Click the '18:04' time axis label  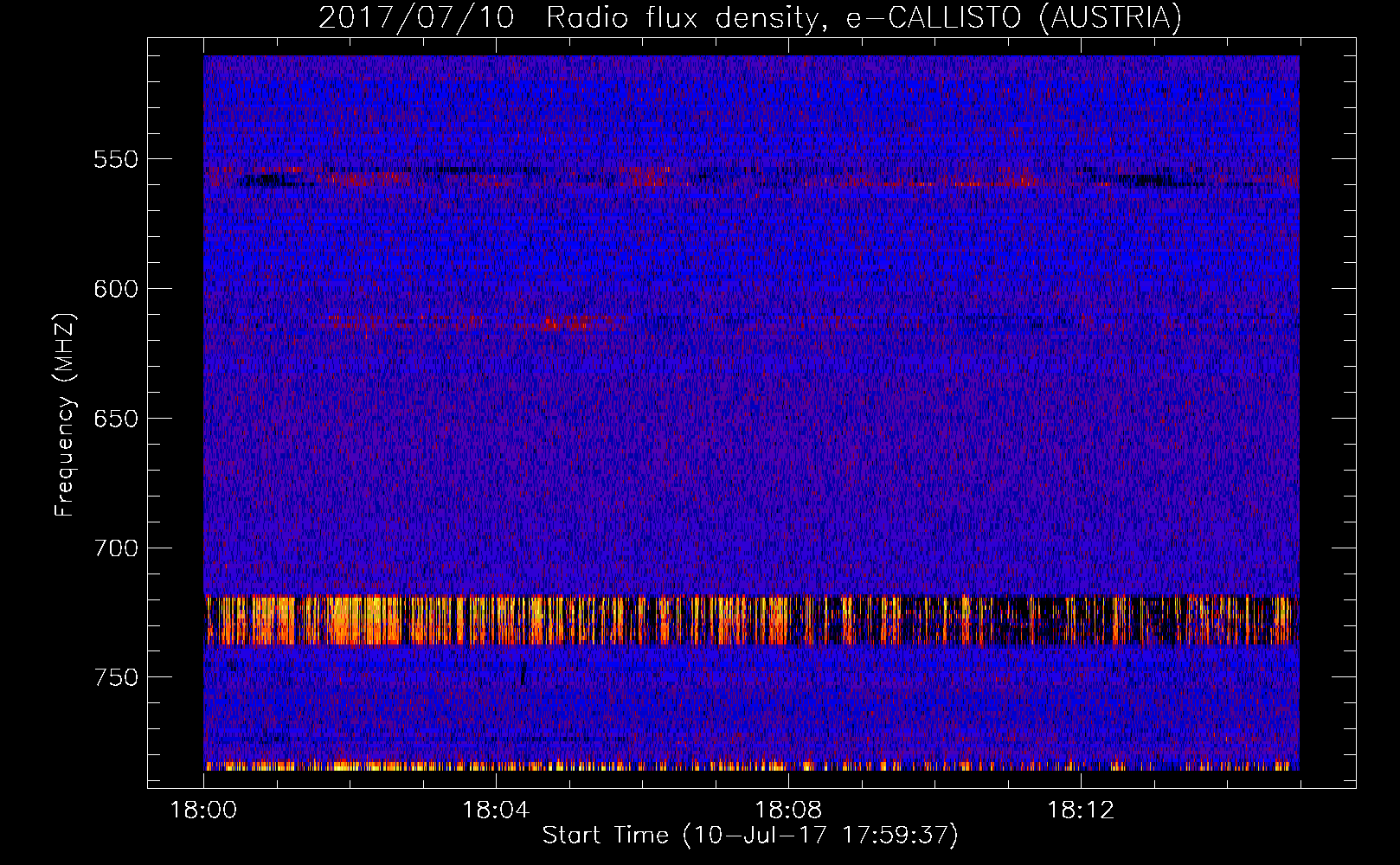(496, 811)
